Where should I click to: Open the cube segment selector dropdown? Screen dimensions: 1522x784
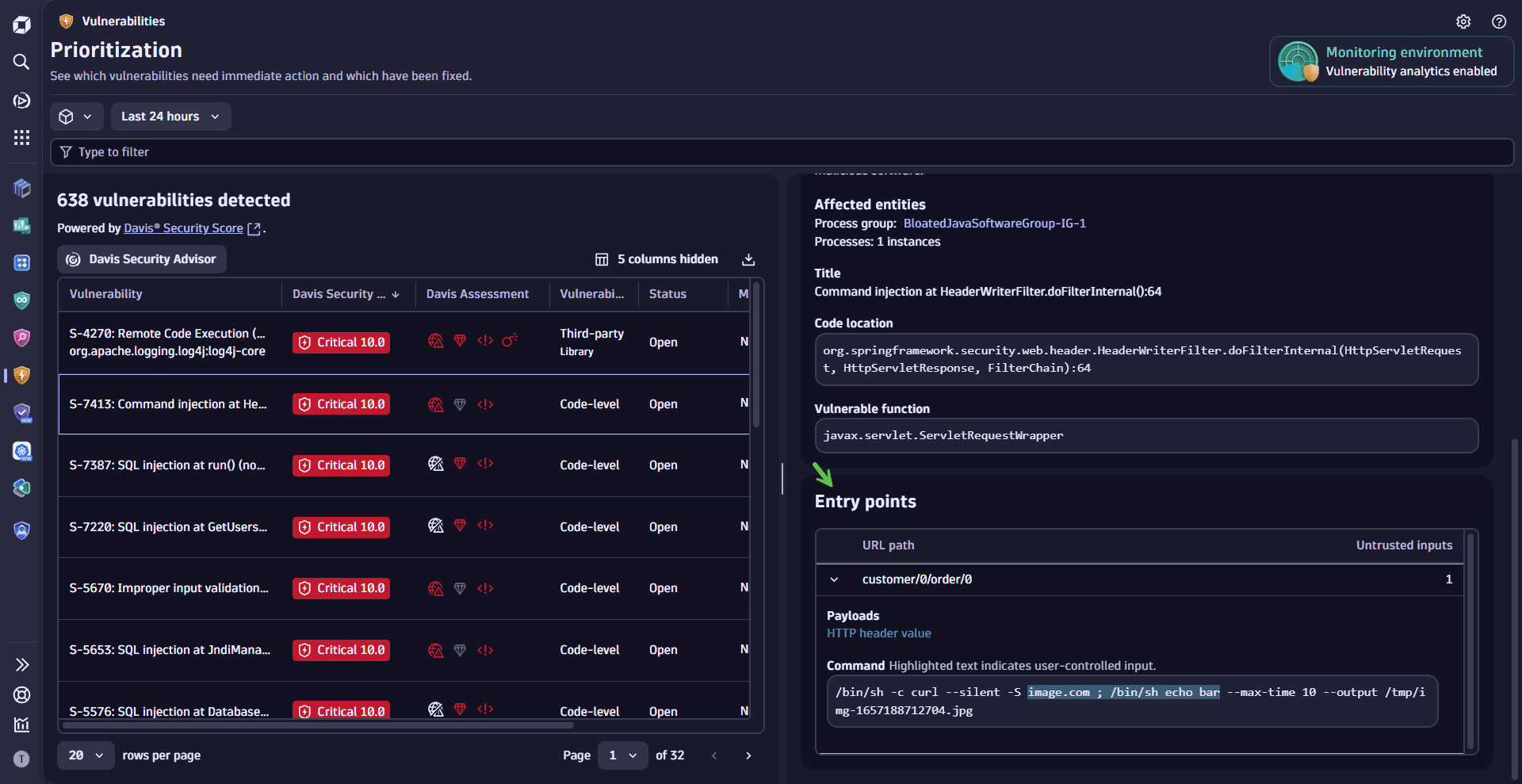[x=77, y=117]
